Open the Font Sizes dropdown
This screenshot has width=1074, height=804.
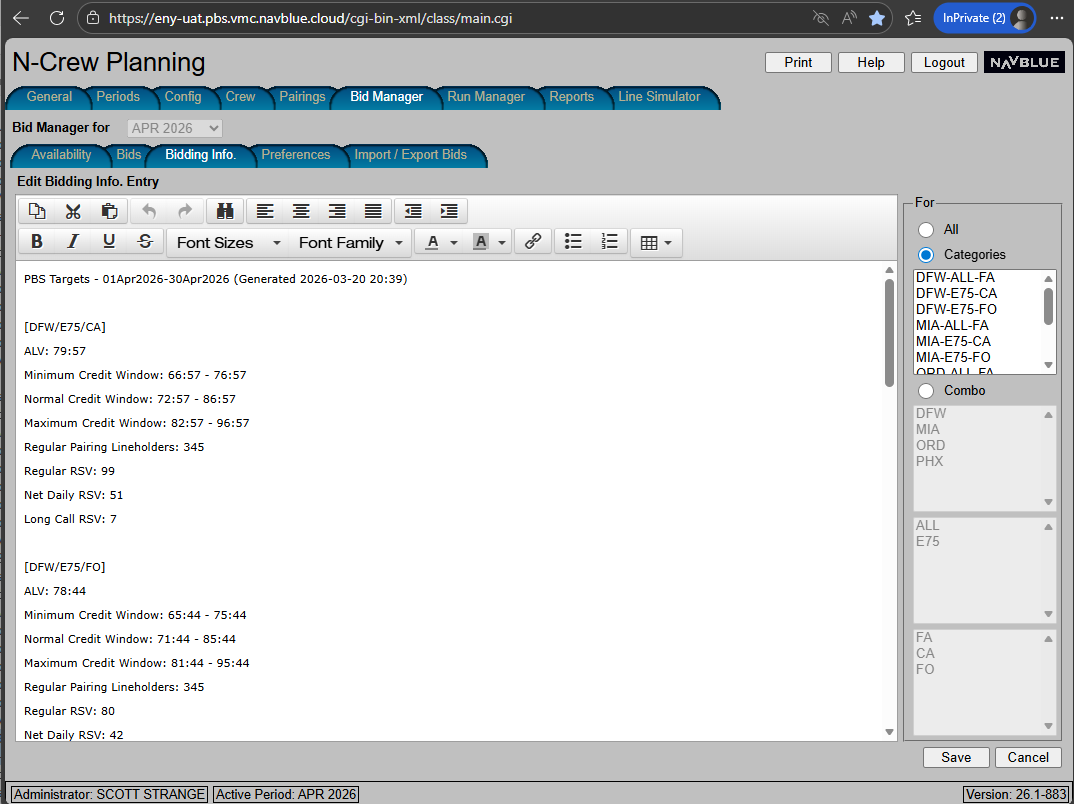tap(227, 242)
